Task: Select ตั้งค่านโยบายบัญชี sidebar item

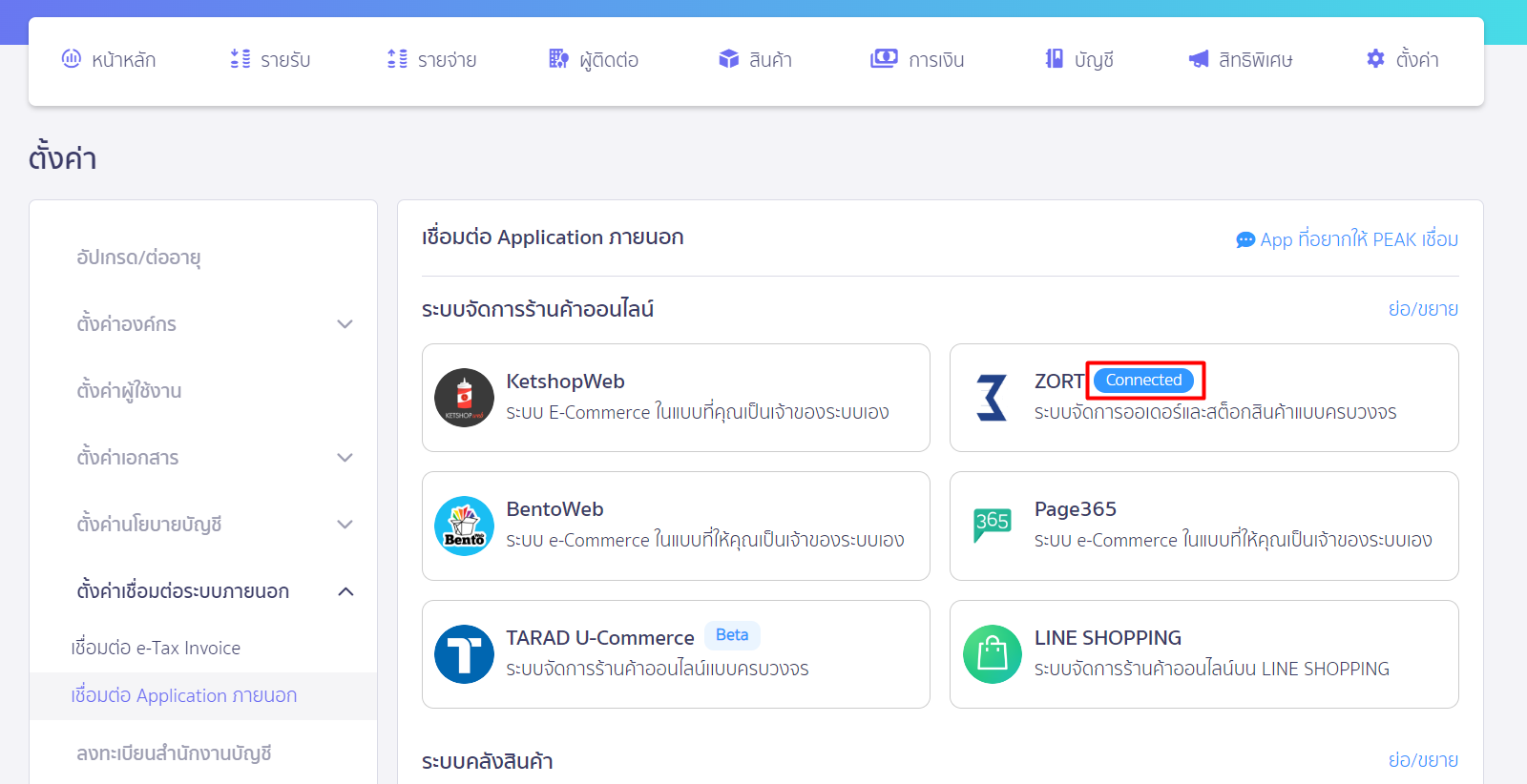Action: pos(149,525)
